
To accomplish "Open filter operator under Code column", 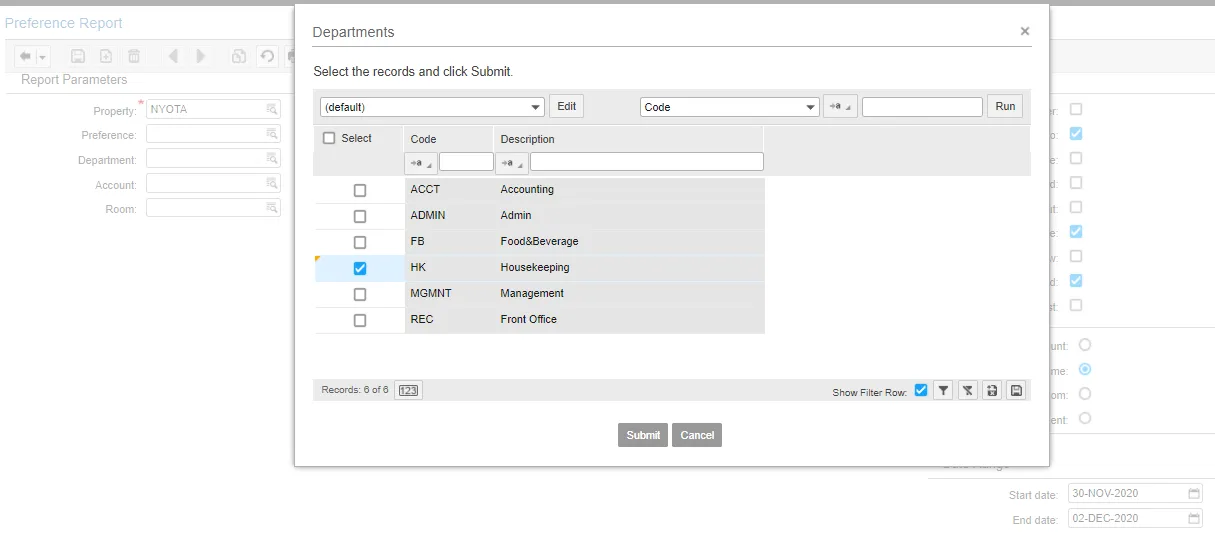I will pos(421,162).
